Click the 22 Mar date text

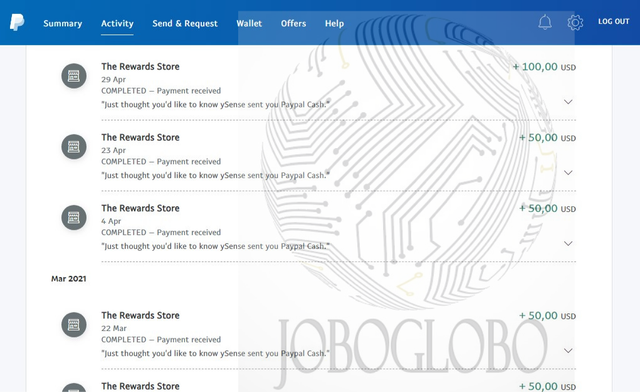coord(114,328)
